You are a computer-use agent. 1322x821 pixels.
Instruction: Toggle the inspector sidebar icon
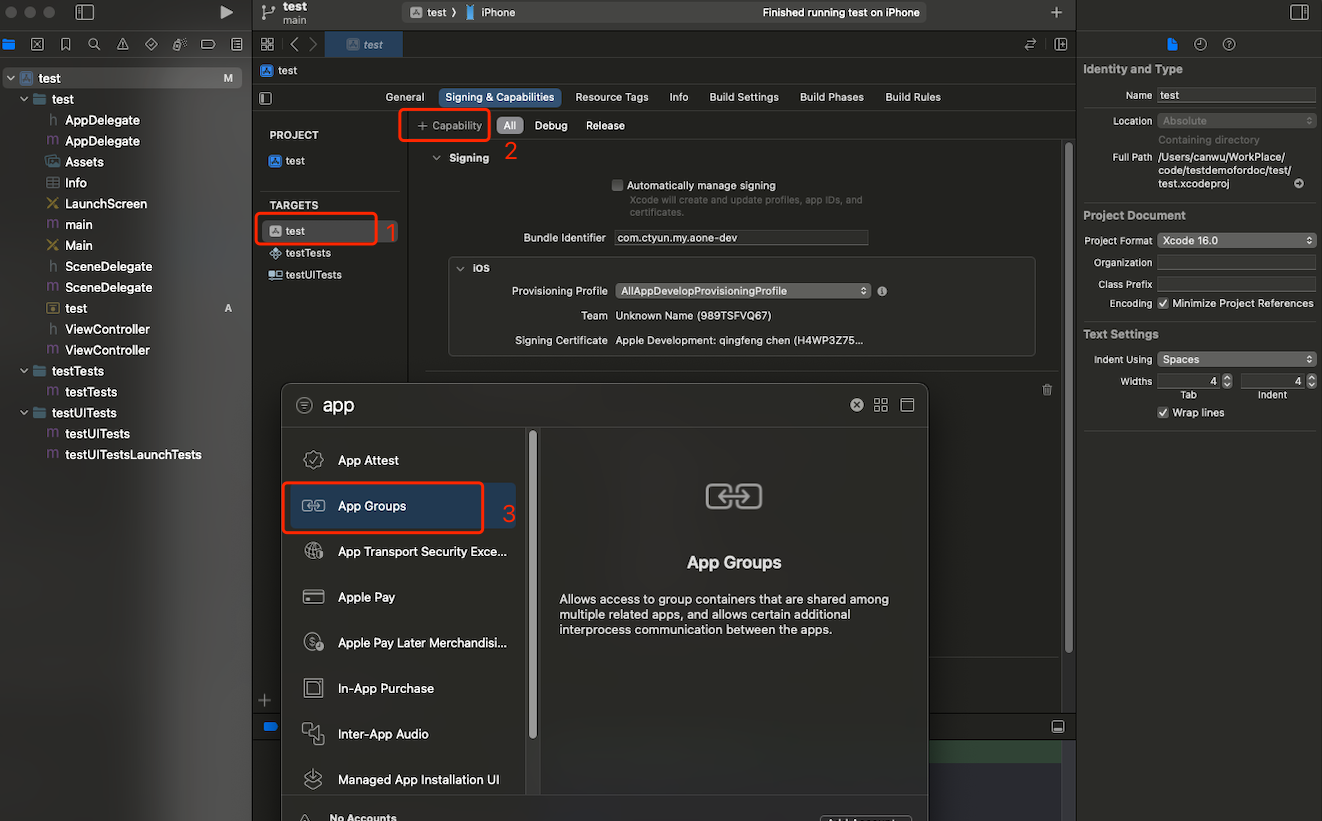pos(1299,12)
